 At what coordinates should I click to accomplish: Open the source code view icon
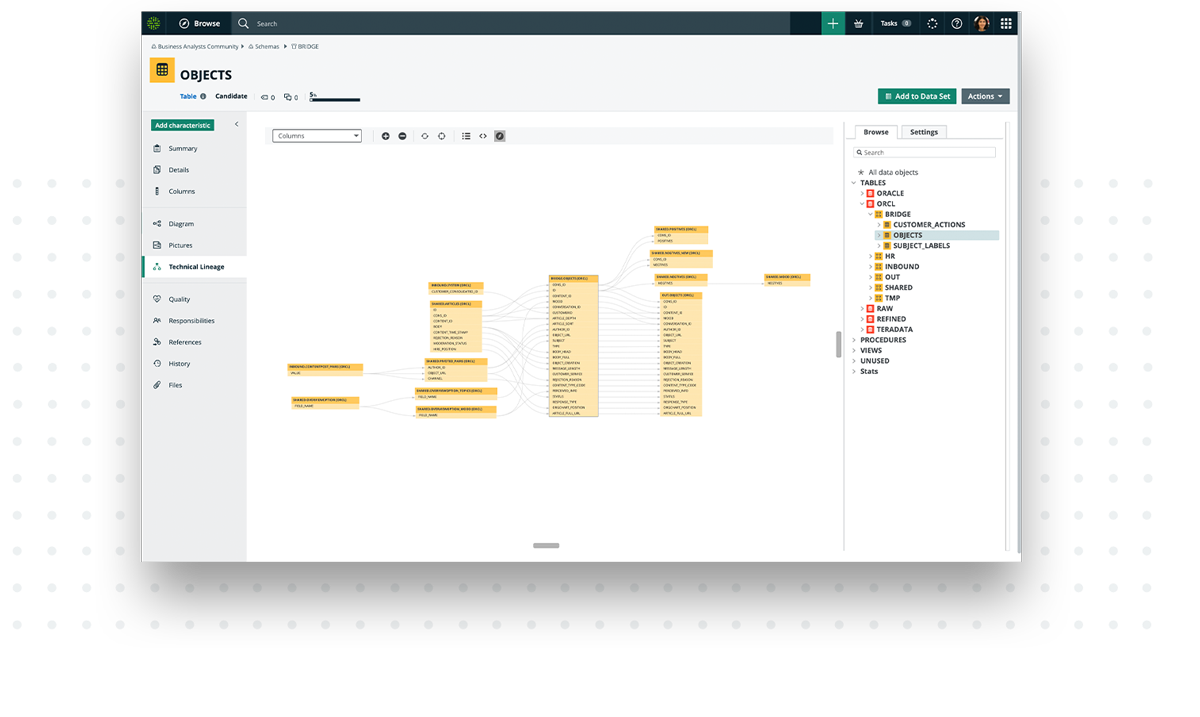pos(482,135)
